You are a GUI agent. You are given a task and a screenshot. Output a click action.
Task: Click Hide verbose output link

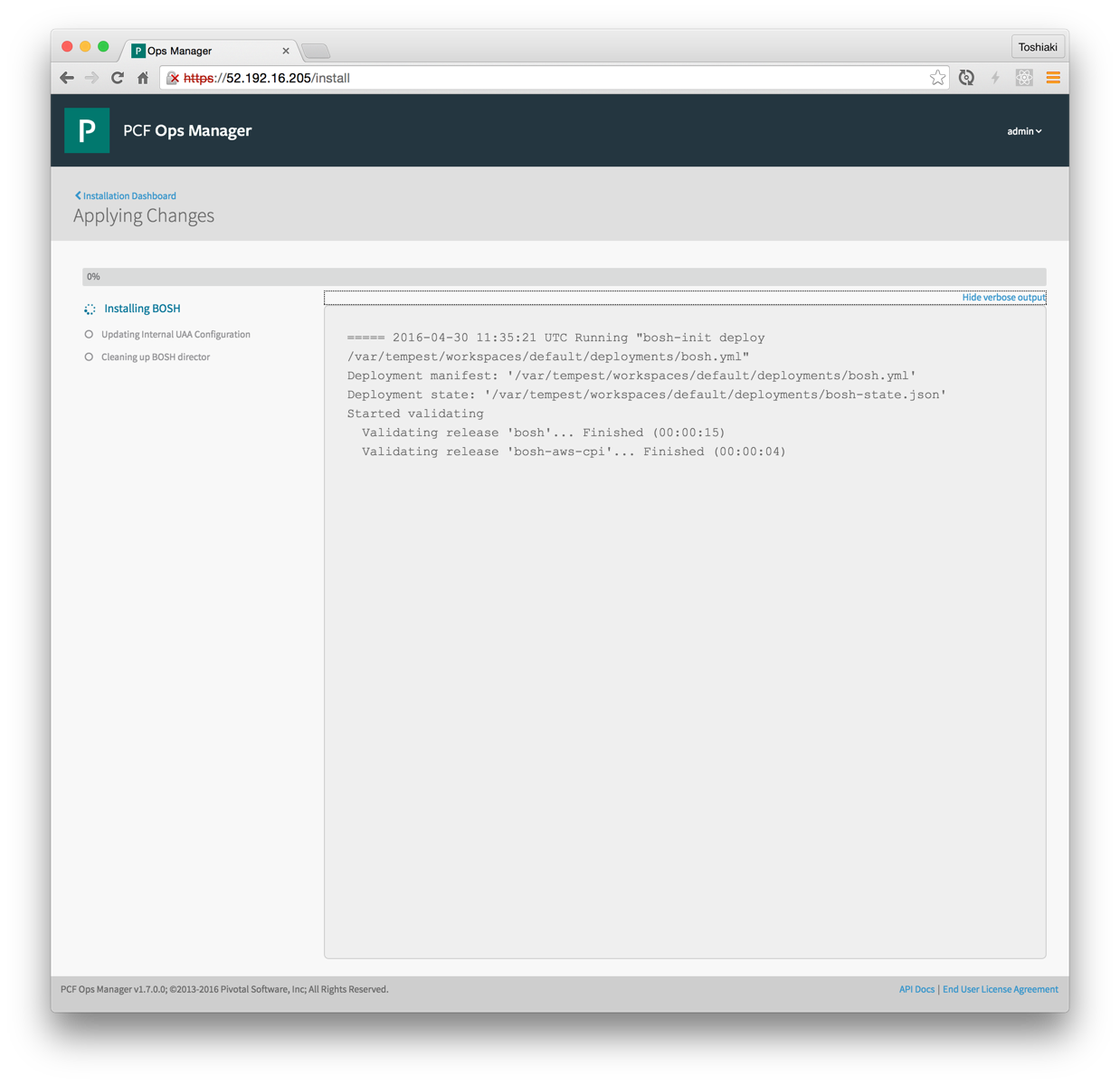point(1003,298)
